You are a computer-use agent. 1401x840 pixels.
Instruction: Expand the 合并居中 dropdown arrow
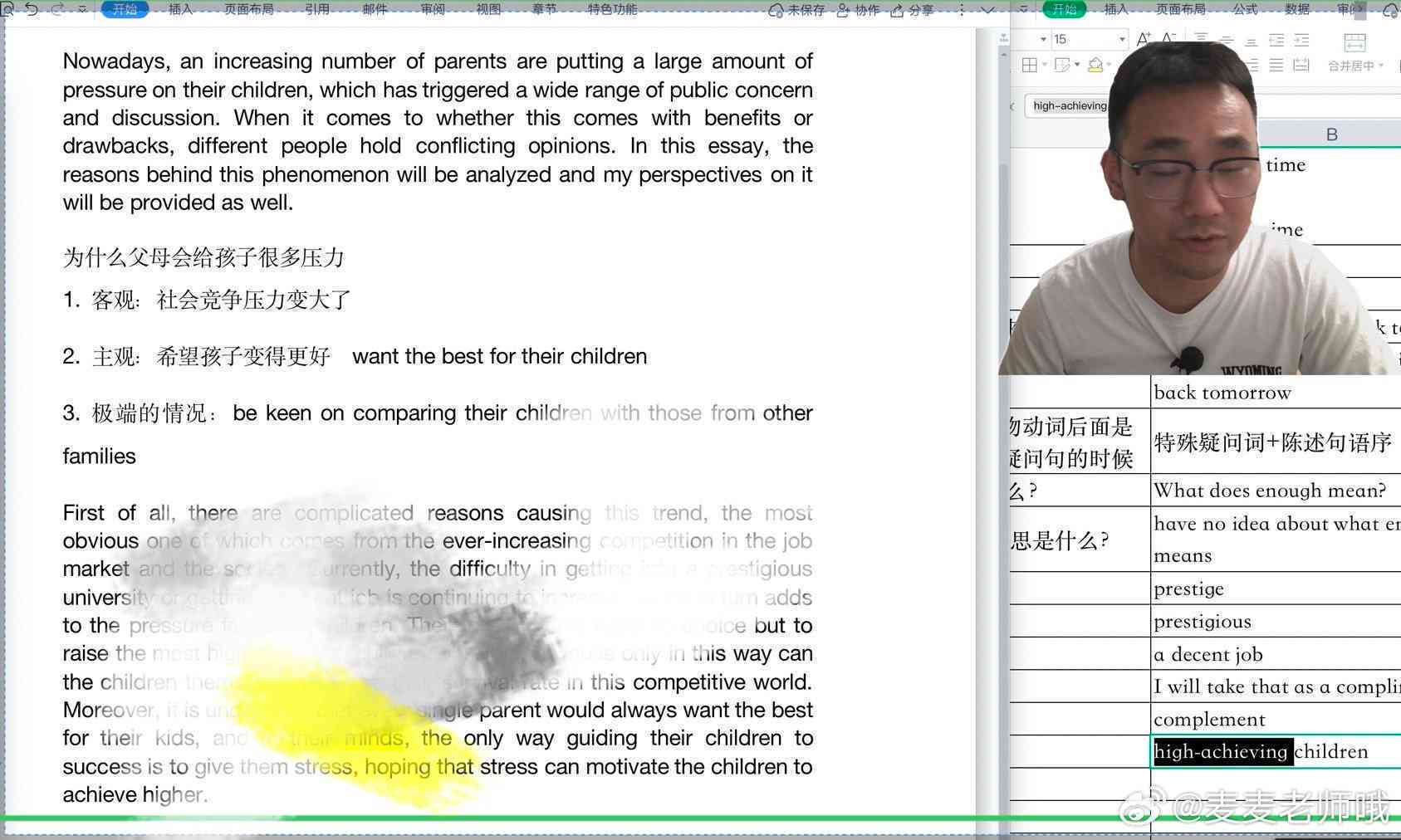1381,66
